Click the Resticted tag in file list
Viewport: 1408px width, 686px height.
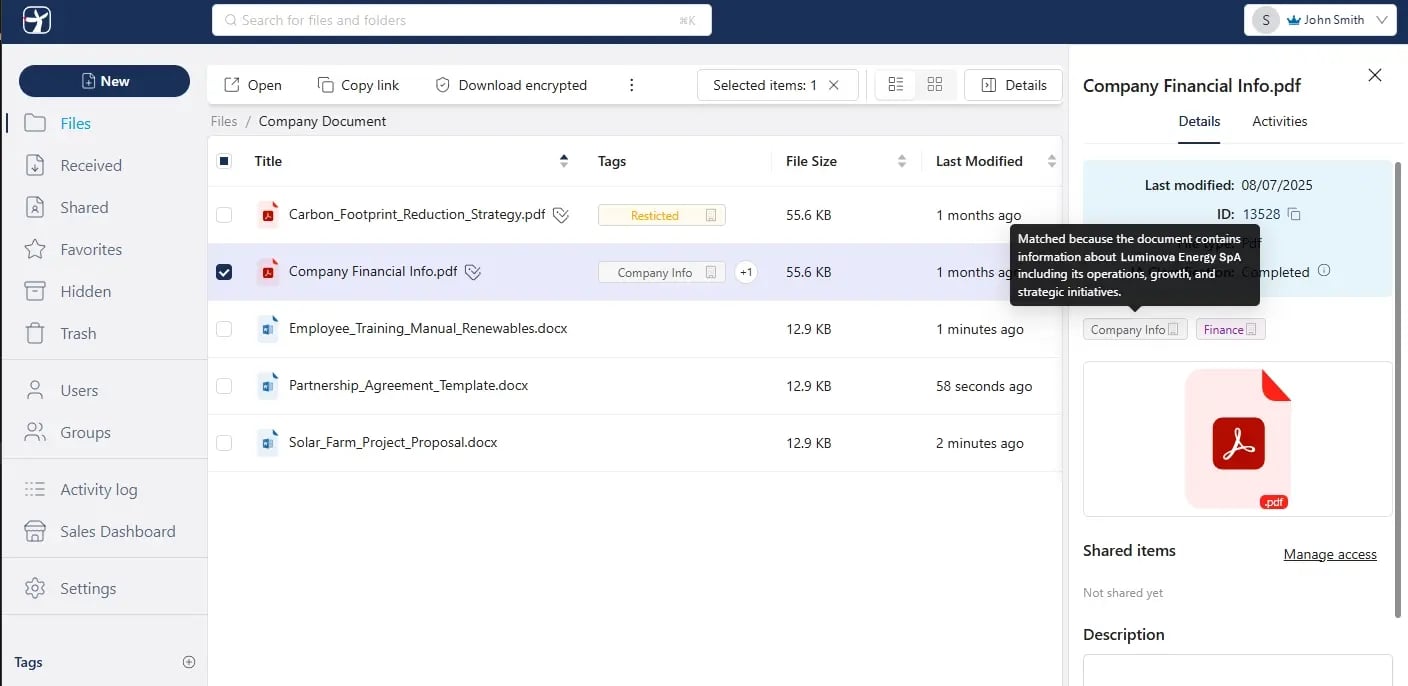point(662,215)
